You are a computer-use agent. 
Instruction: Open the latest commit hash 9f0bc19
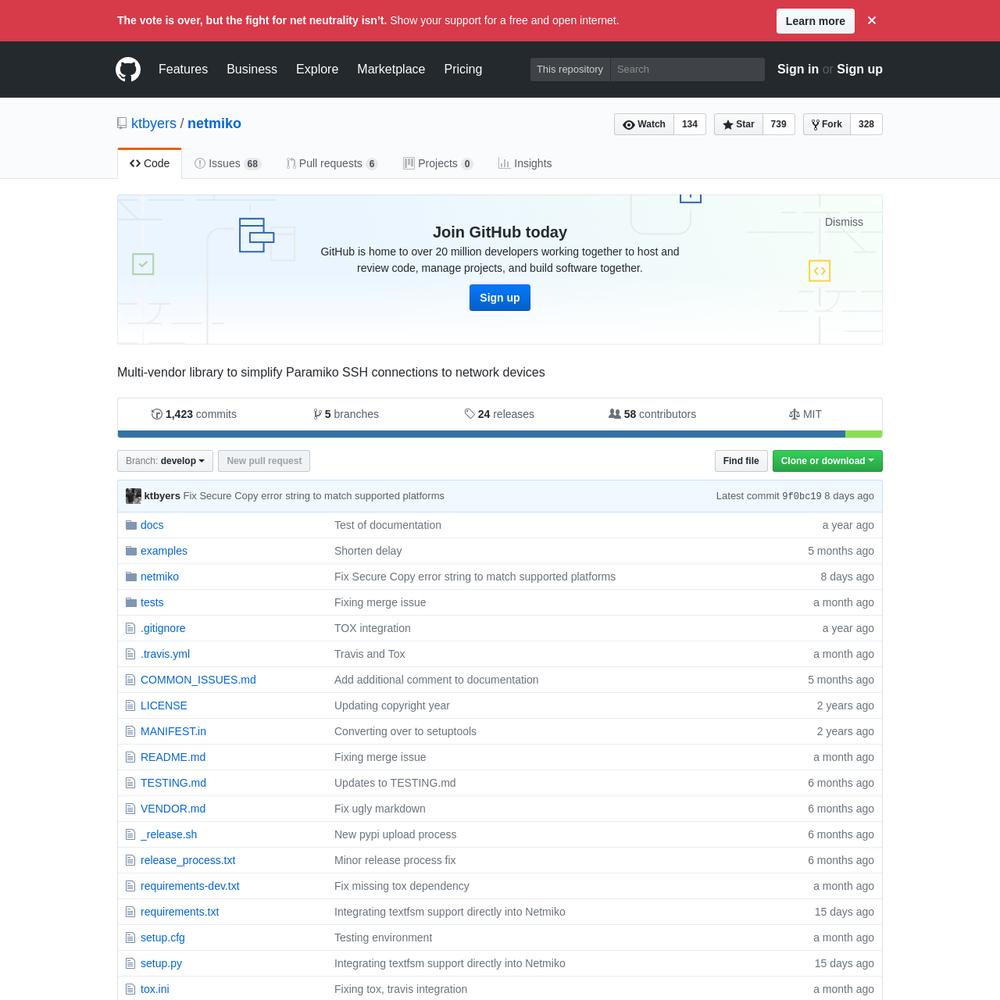[x=802, y=496]
